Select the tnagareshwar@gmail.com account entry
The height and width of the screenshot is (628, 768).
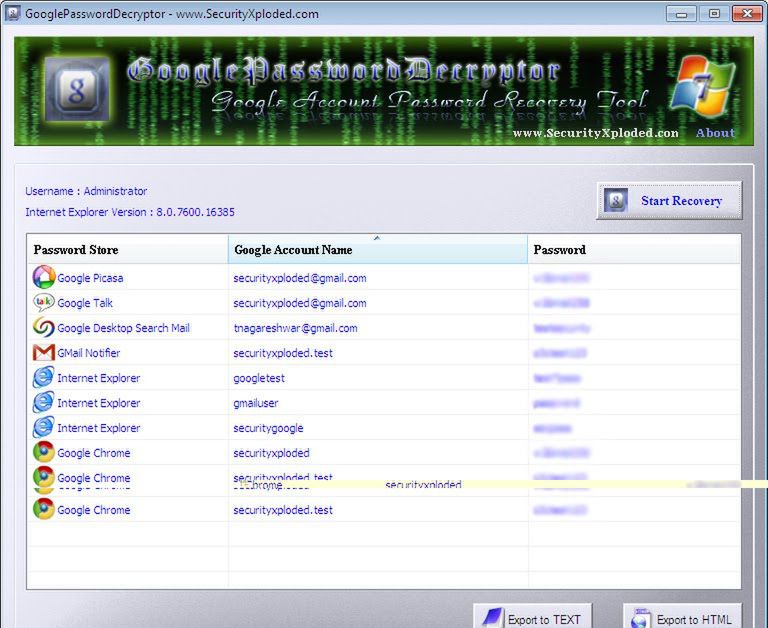[x=295, y=328]
